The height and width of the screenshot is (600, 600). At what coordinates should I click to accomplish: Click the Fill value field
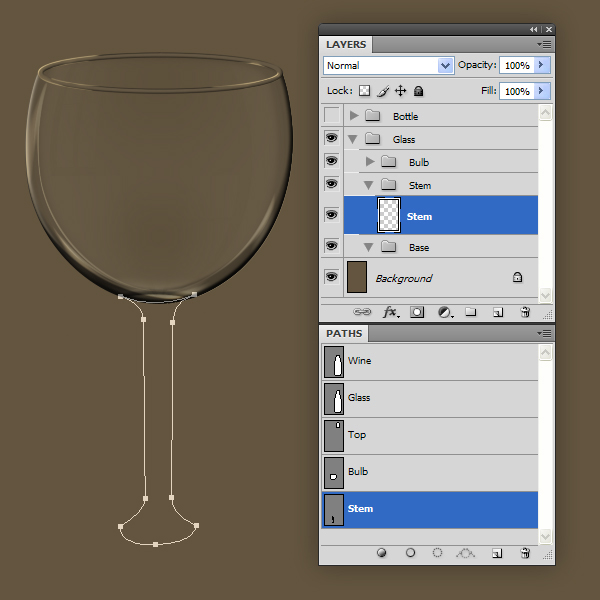[x=517, y=91]
